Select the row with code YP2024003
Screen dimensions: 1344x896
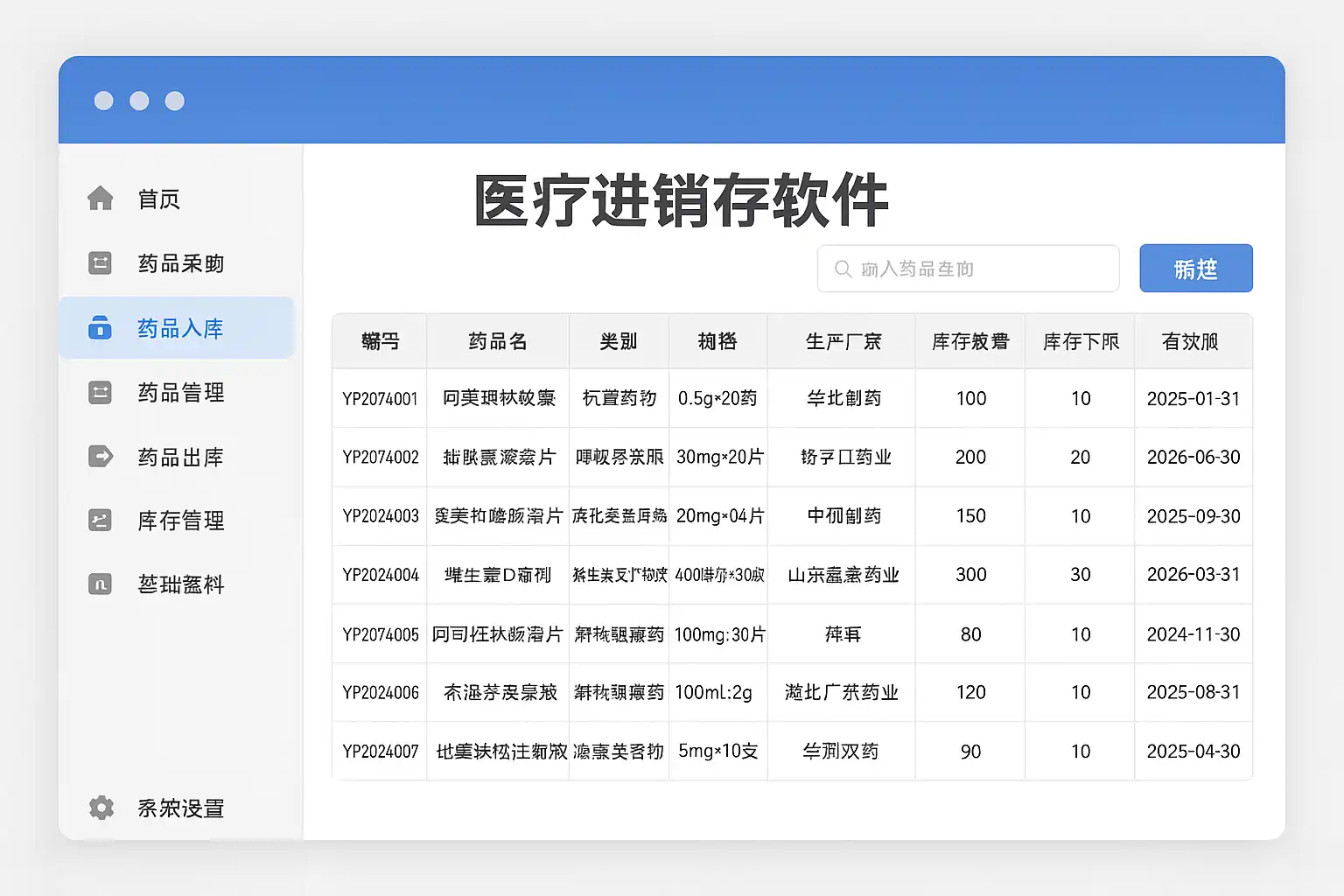point(381,516)
